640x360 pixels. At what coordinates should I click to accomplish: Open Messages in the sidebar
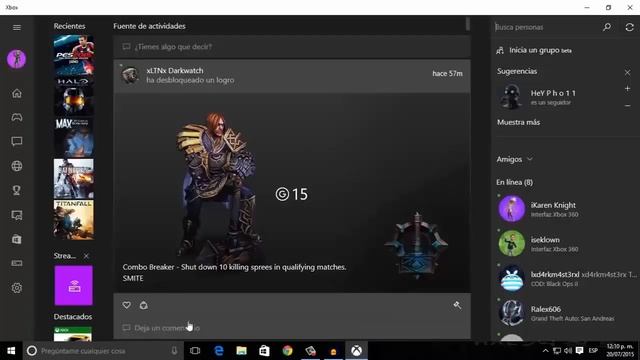(17, 142)
